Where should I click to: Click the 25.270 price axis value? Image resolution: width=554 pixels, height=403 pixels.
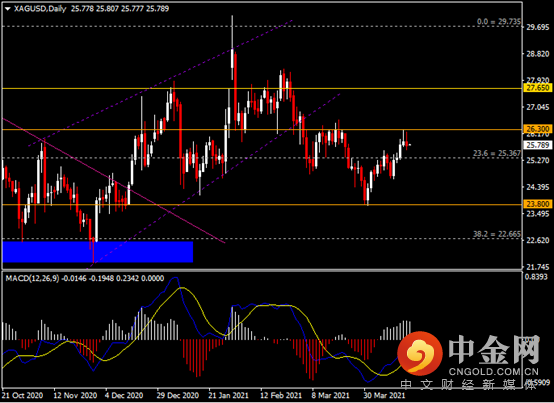(x=538, y=161)
